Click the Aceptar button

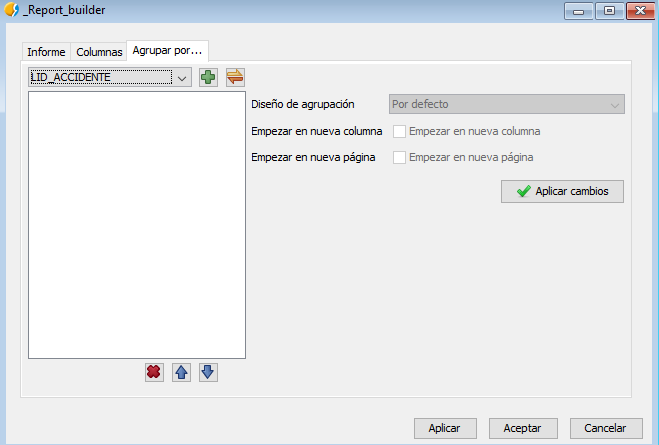[x=523, y=428]
